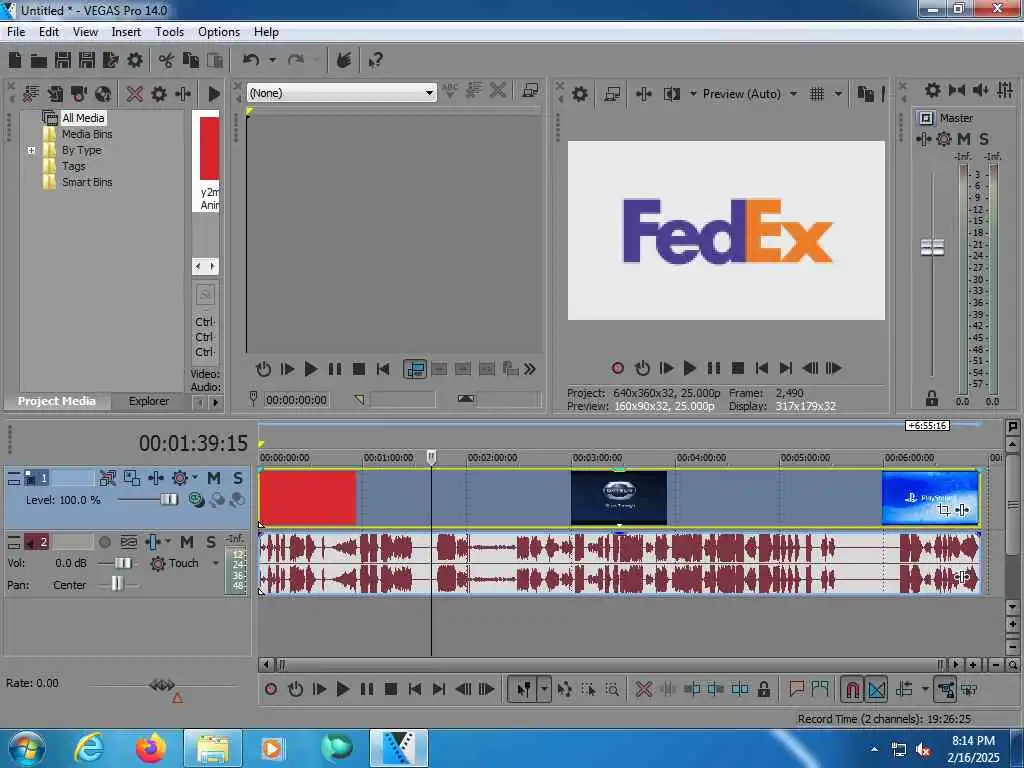1024x768 pixels.
Task: Select the Smart Bins folder
Action: coord(87,182)
